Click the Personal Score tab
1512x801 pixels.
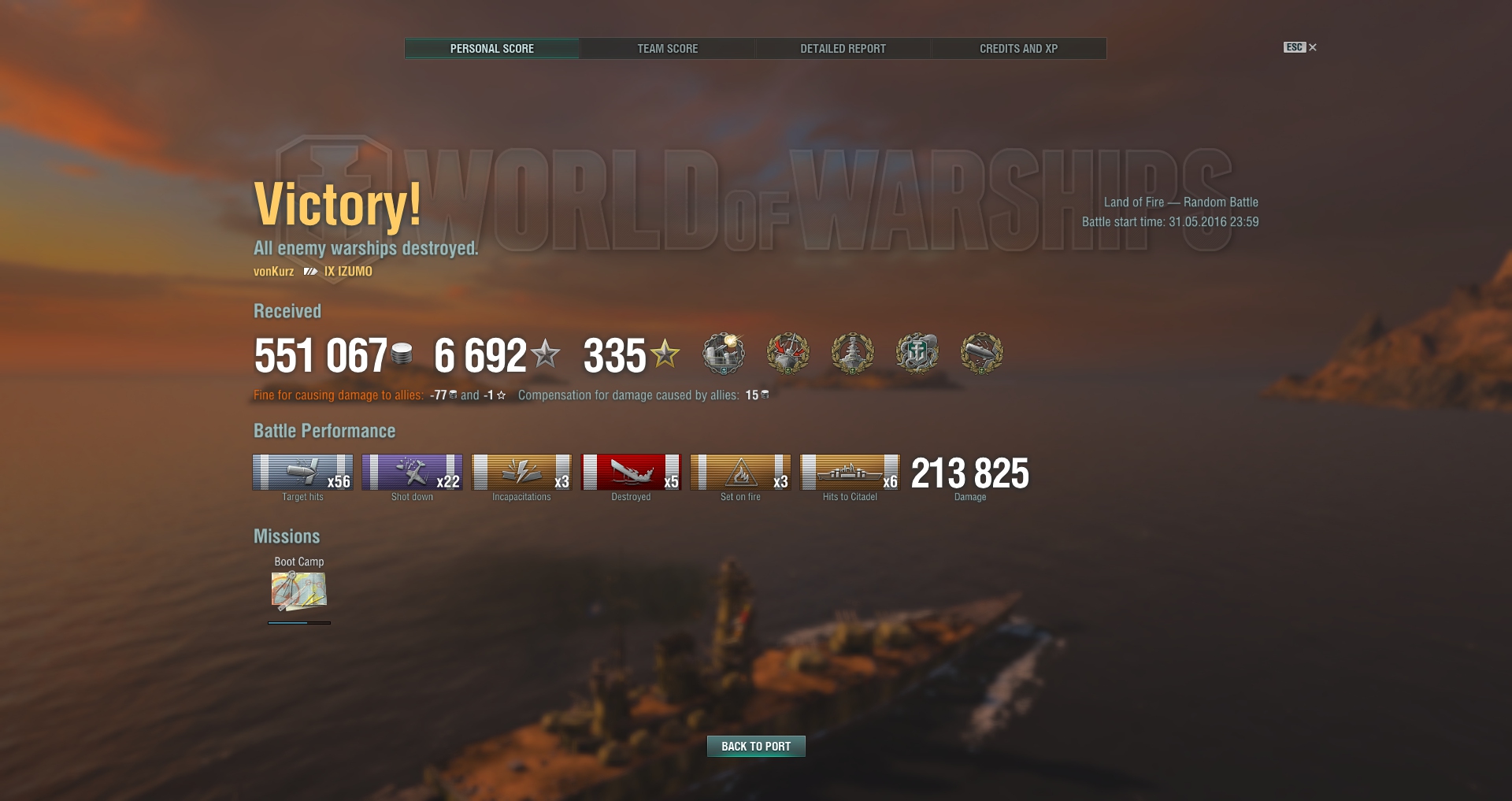point(492,48)
